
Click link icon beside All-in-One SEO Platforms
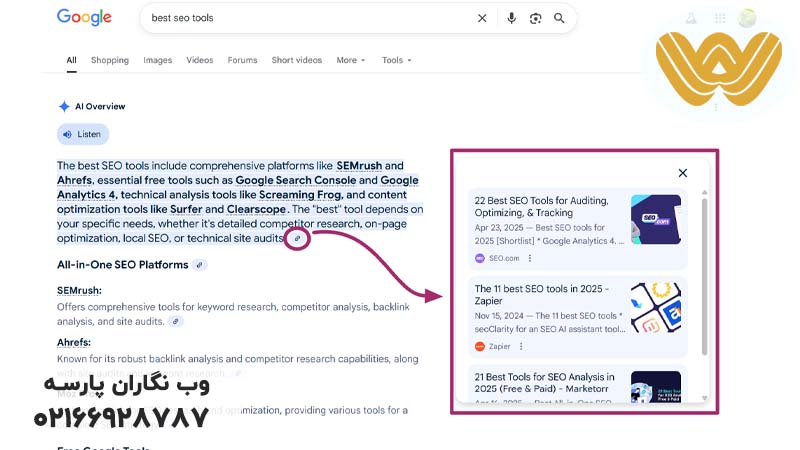(x=200, y=265)
